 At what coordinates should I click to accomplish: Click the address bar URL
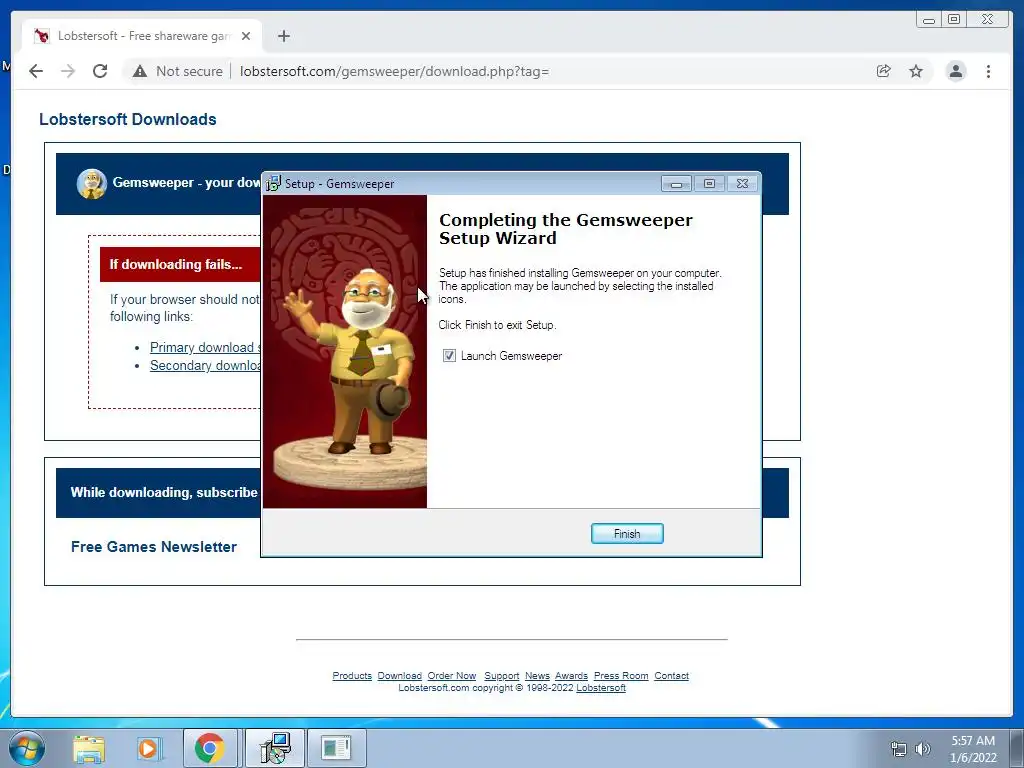coord(394,71)
